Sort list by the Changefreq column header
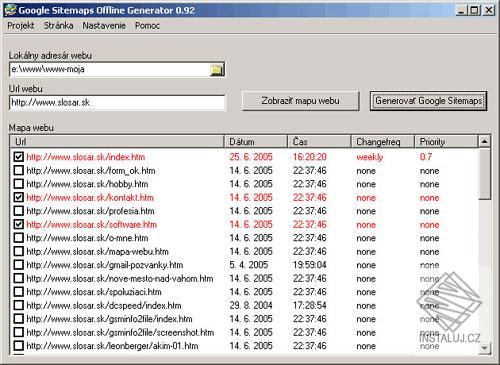 (x=383, y=142)
